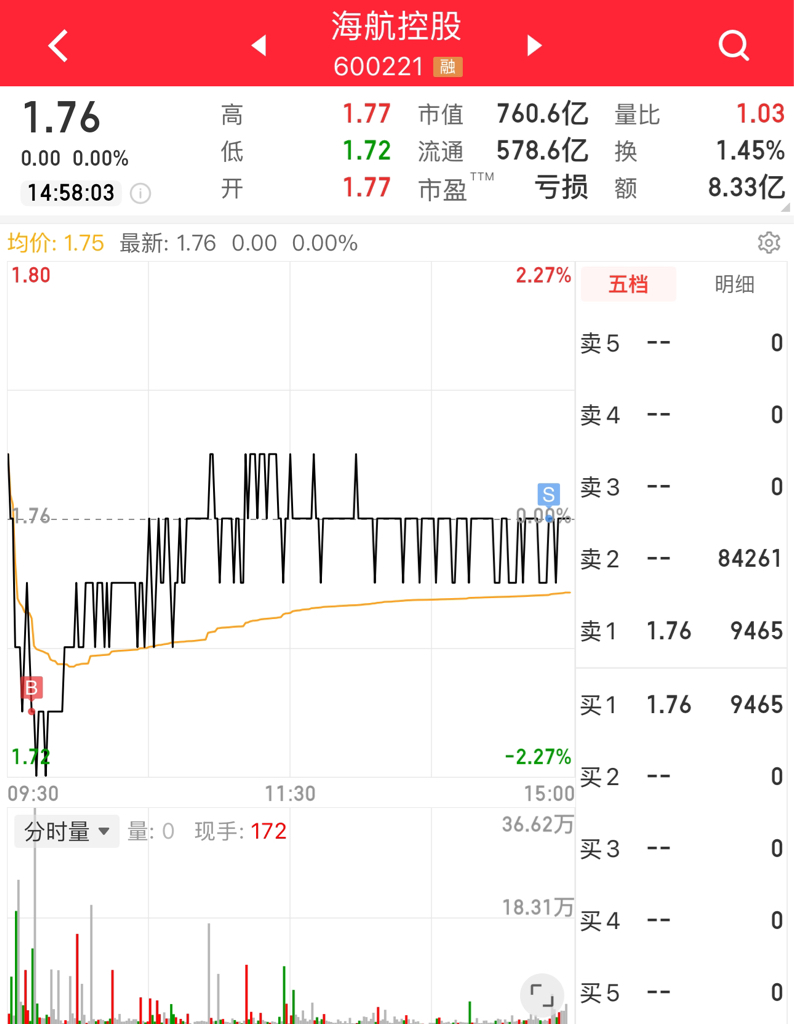Tap the 均价: 1.75 label
This screenshot has height=1024, width=794.
(x=56, y=243)
